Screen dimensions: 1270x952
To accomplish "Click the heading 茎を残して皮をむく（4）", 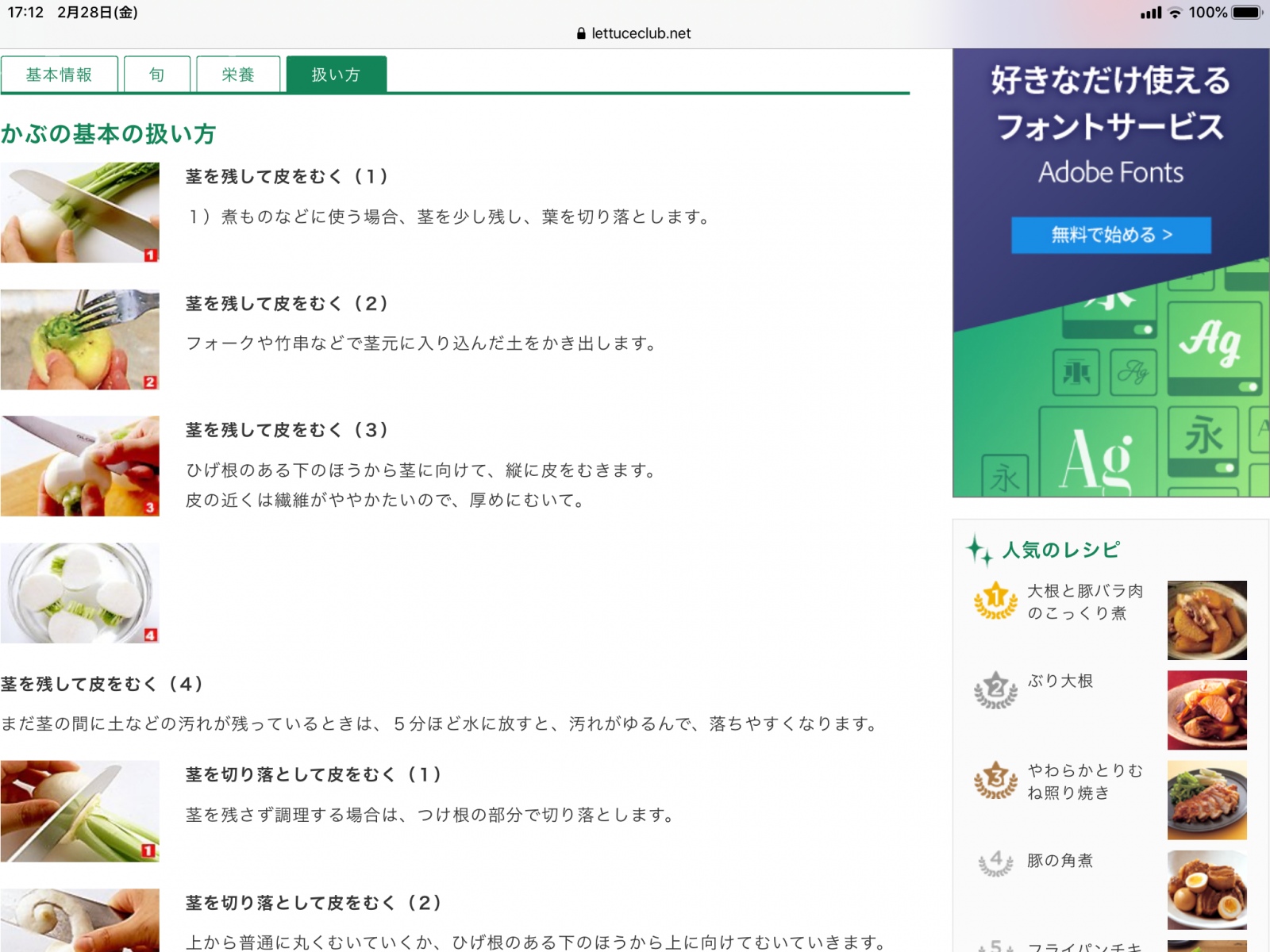I will point(102,684).
